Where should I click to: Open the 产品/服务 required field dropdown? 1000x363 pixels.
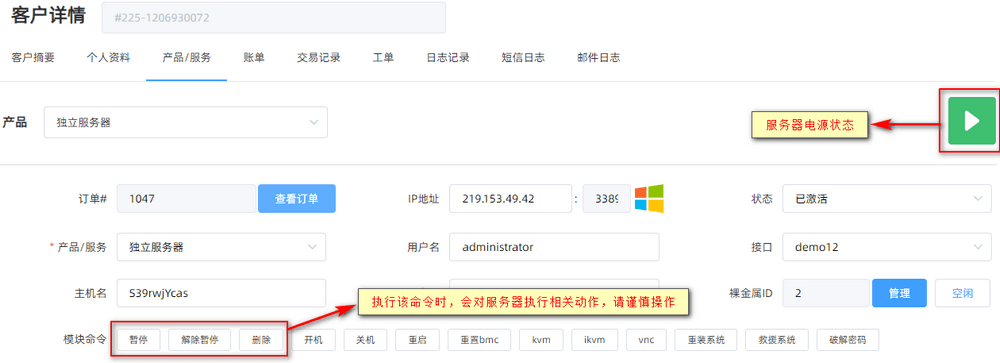[x=221, y=247]
